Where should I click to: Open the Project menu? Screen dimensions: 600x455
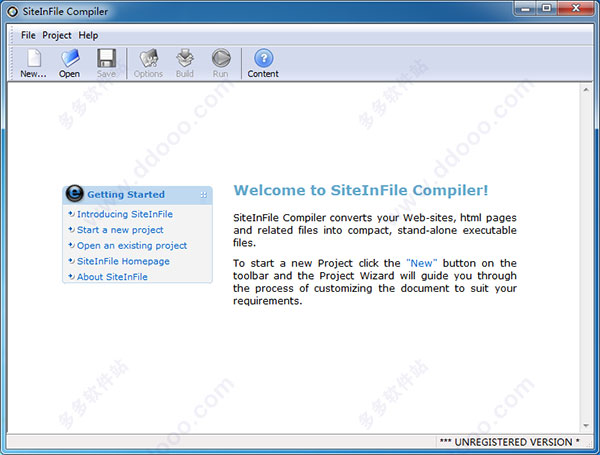57,35
